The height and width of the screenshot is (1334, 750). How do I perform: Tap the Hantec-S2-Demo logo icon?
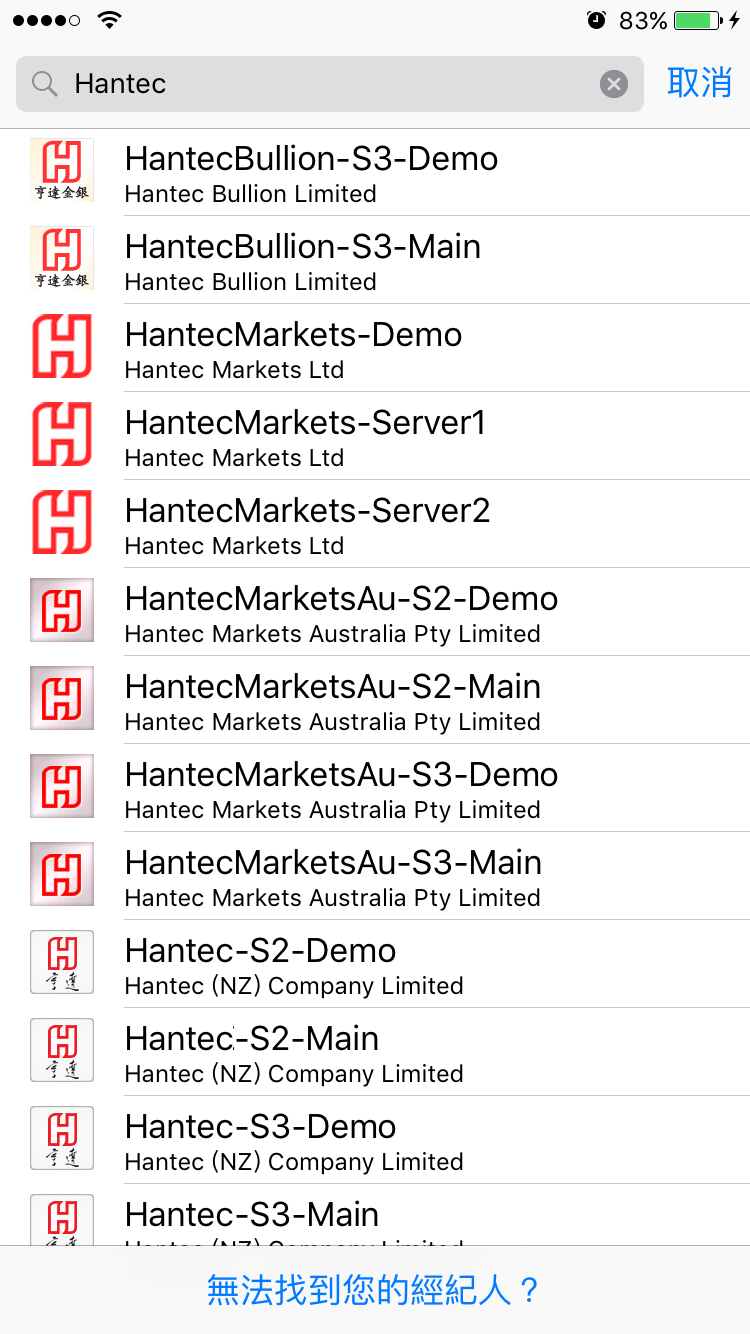[62, 963]
